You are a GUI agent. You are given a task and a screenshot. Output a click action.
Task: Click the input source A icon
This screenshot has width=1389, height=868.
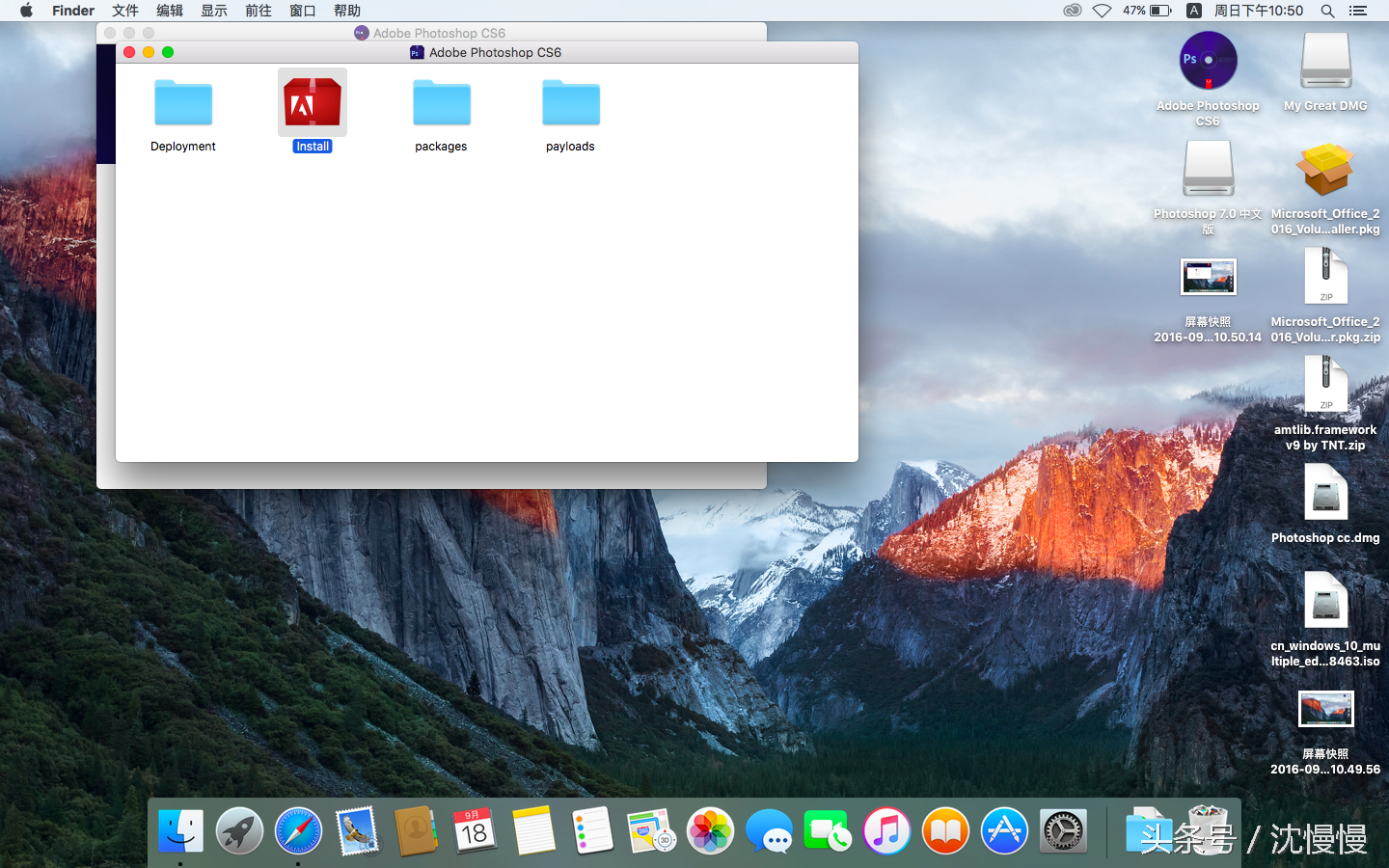(x=1194, y=11)
